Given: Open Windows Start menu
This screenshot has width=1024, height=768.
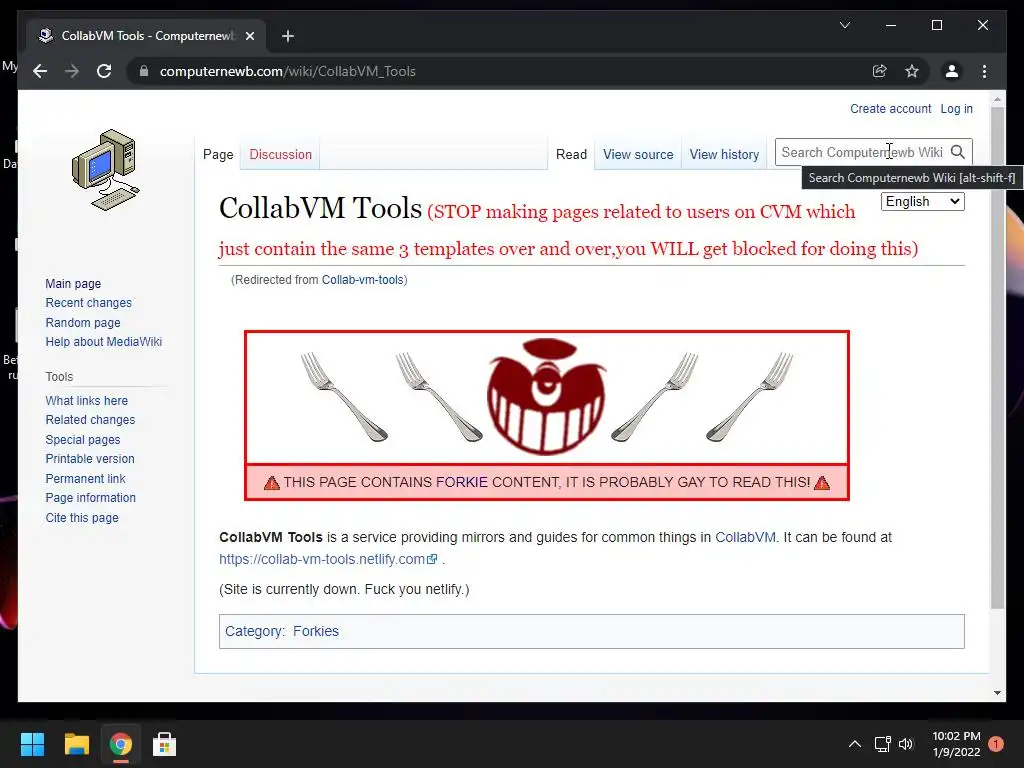Looking at the screenshot, I should pos(32,744).
